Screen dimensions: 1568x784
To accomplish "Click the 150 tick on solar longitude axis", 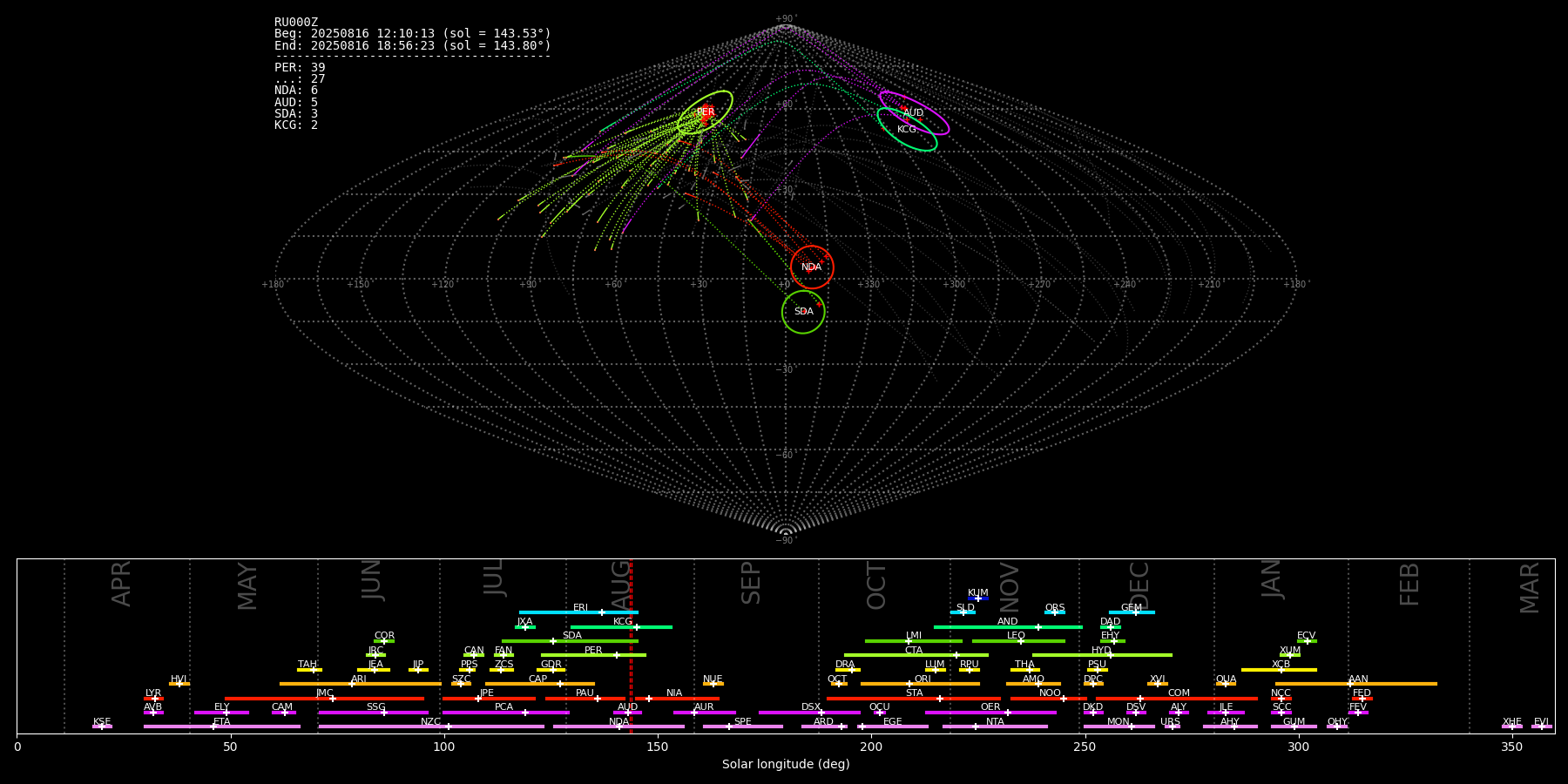I will [658, 747].
